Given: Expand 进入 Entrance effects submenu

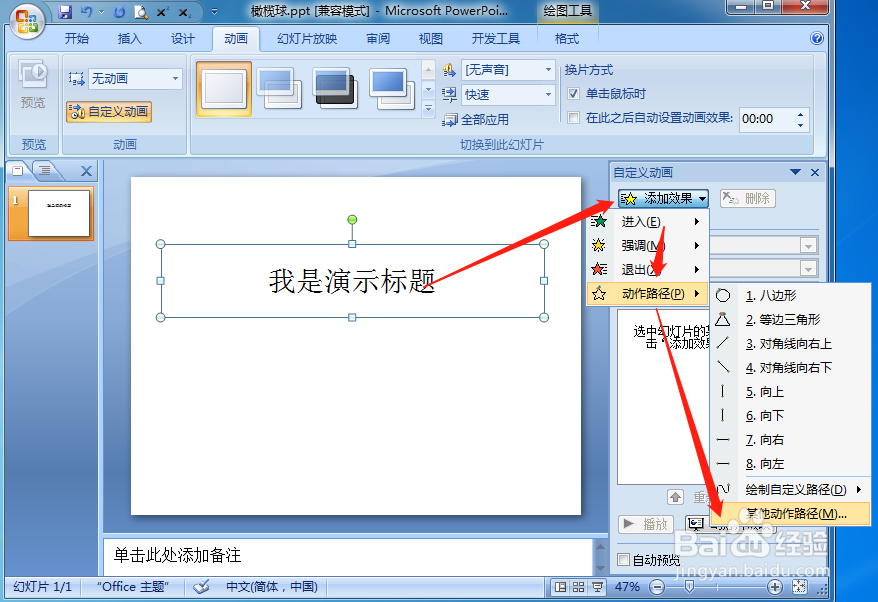Looking at the screenshot, I should coord(648,221).
